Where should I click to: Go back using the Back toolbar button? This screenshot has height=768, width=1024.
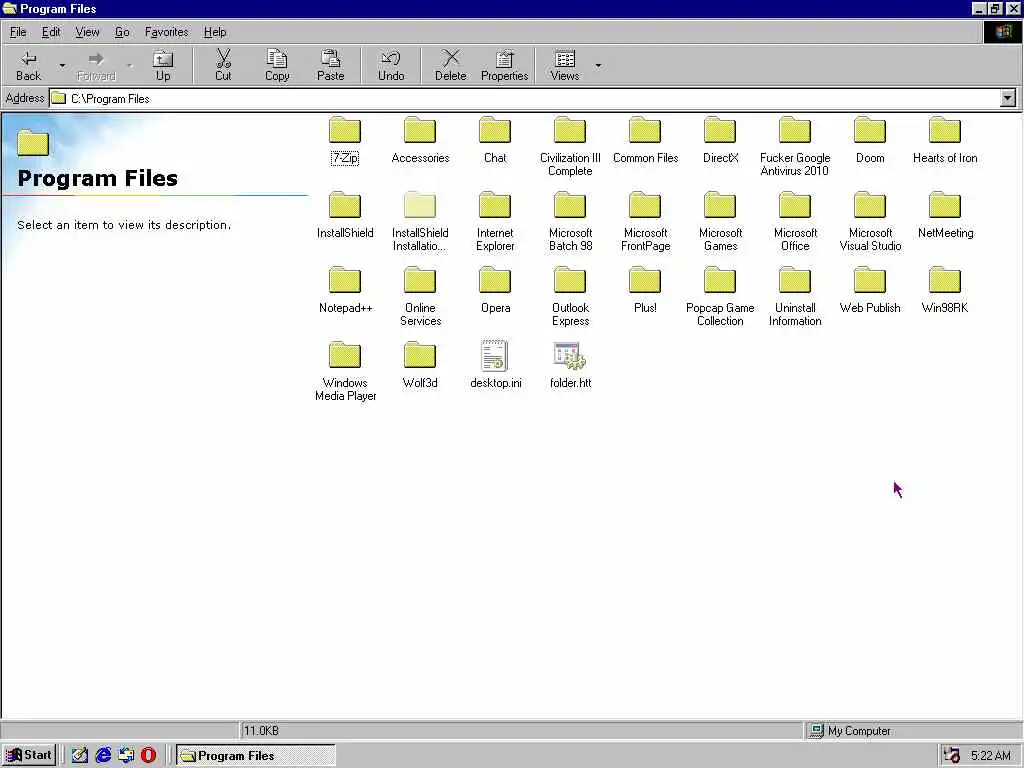pyautogui.click(x=29, y=65)
